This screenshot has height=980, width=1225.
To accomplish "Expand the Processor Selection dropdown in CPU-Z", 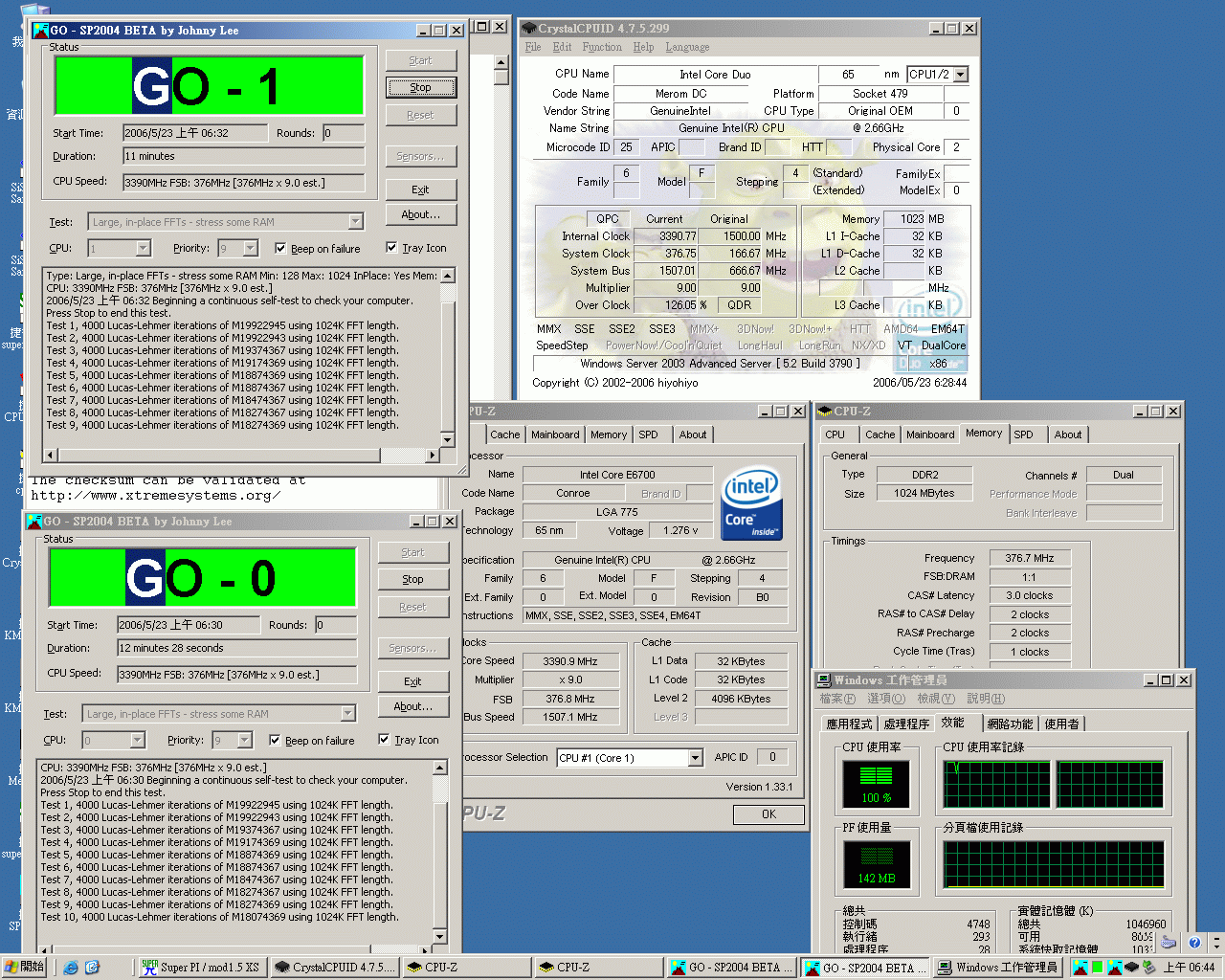I will [695, 758].
